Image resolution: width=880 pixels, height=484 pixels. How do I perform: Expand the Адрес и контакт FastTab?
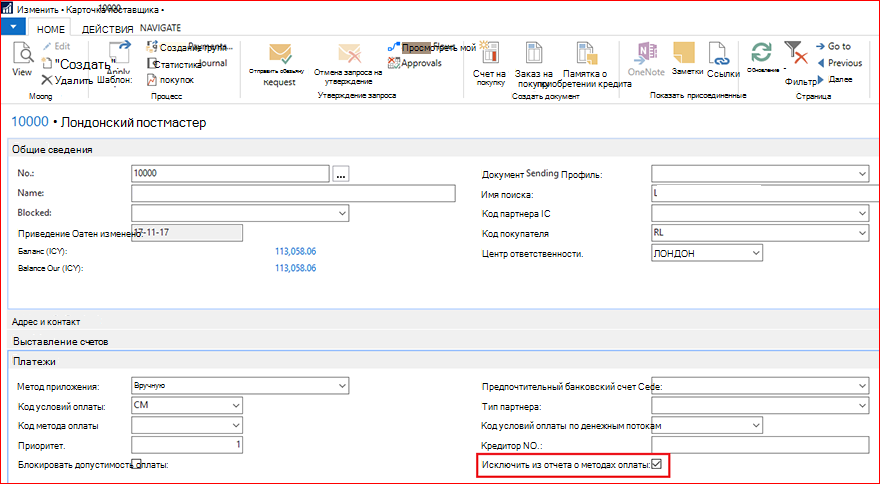(x=46, y=322)
